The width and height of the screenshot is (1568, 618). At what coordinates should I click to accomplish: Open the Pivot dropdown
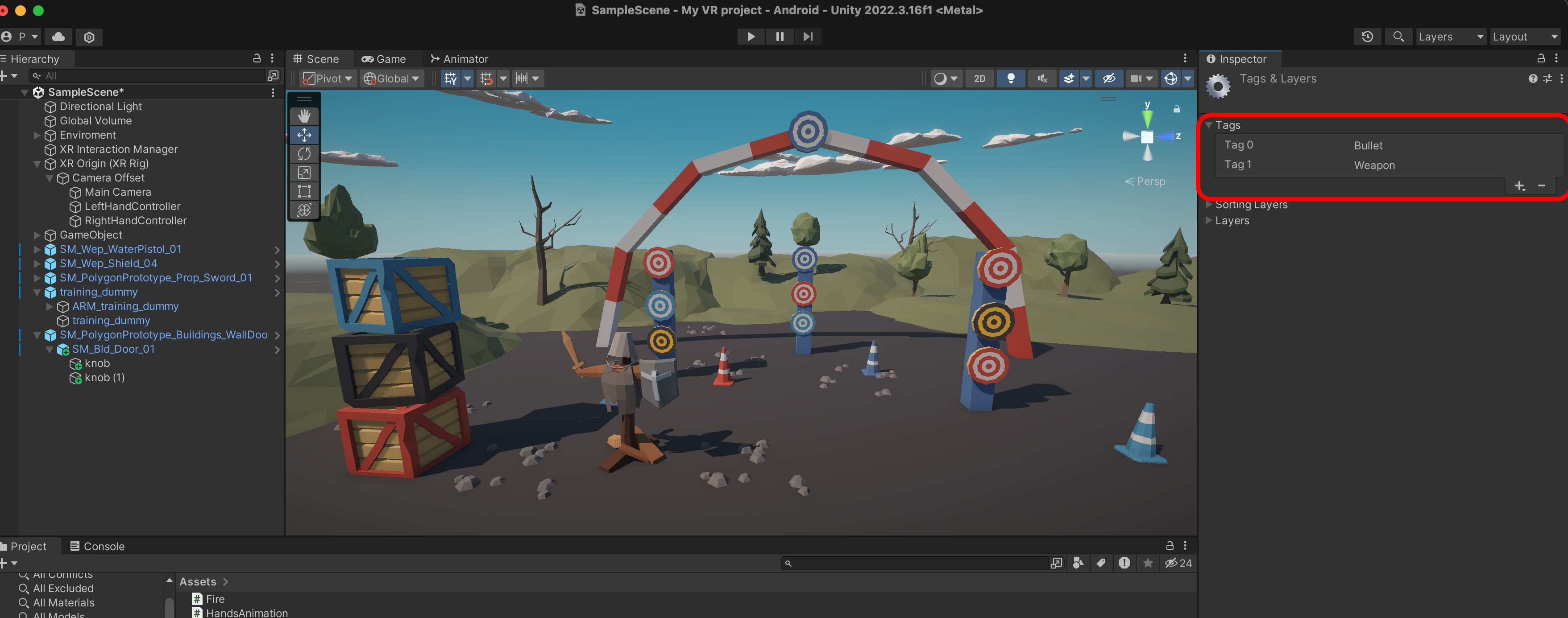(328, 78)
